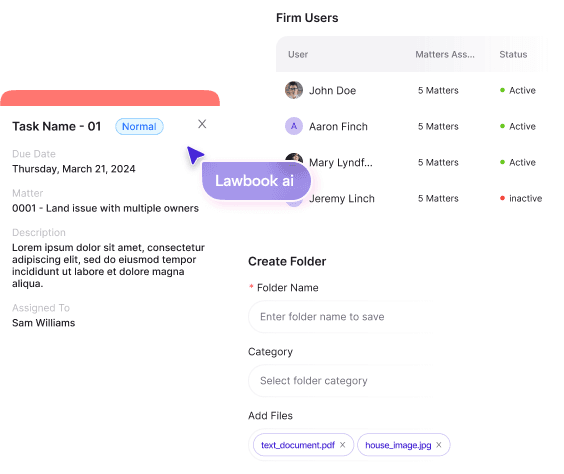Click the Normal priority badge
The width and height of the screenshot is (564, 474).
click(139, 127)
